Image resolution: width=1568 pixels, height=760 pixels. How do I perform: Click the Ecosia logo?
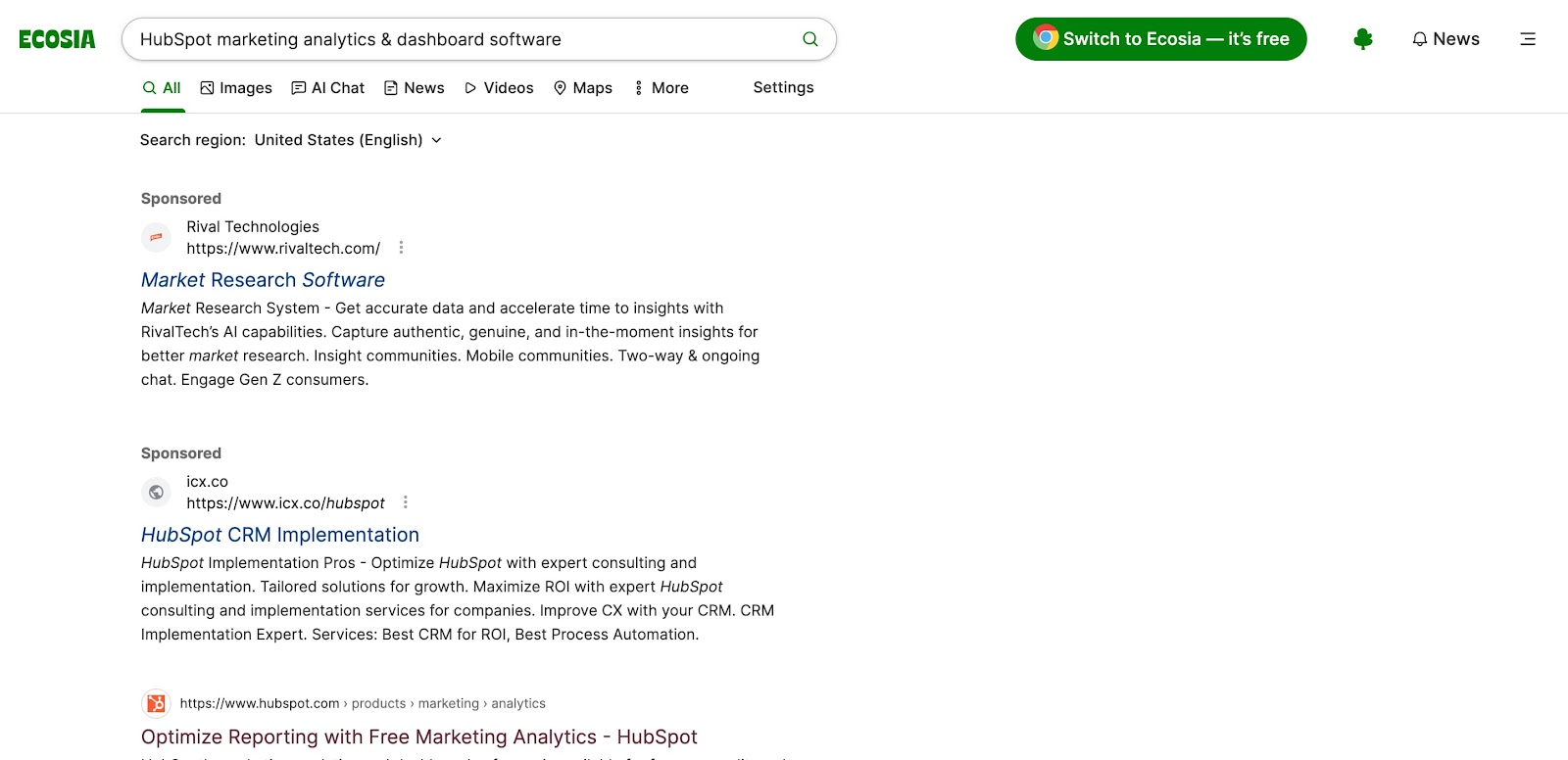click(57, 39)
